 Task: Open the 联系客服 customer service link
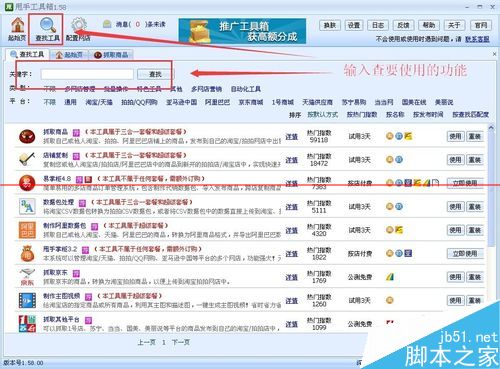tap(477, 39)
